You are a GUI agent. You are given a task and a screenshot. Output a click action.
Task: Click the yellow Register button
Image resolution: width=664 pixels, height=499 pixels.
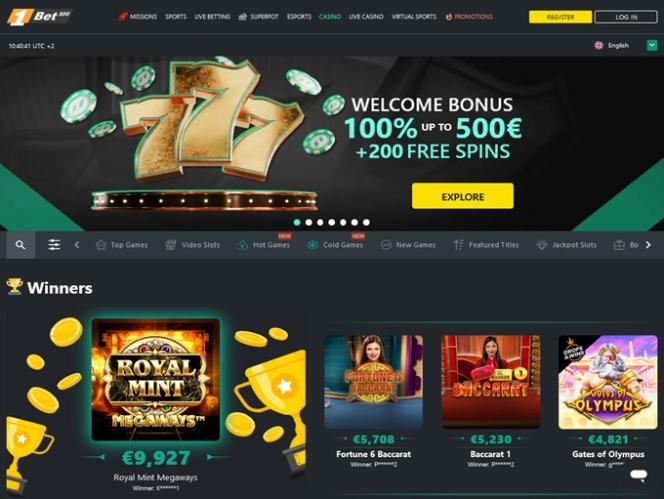[x=560, y=17]
